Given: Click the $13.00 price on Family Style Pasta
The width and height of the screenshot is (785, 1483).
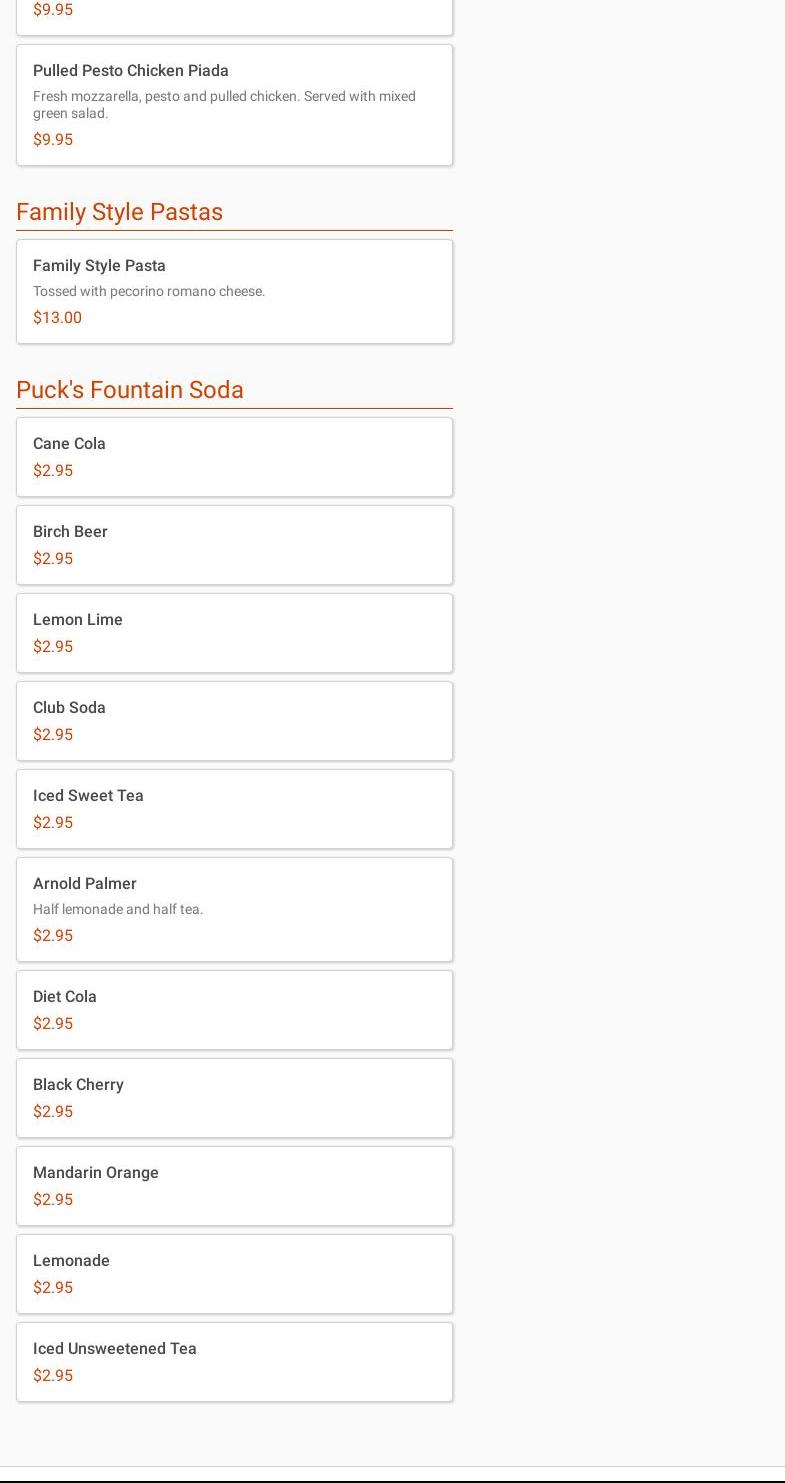Looking at the screenshot, I should (x=58, y=318).
